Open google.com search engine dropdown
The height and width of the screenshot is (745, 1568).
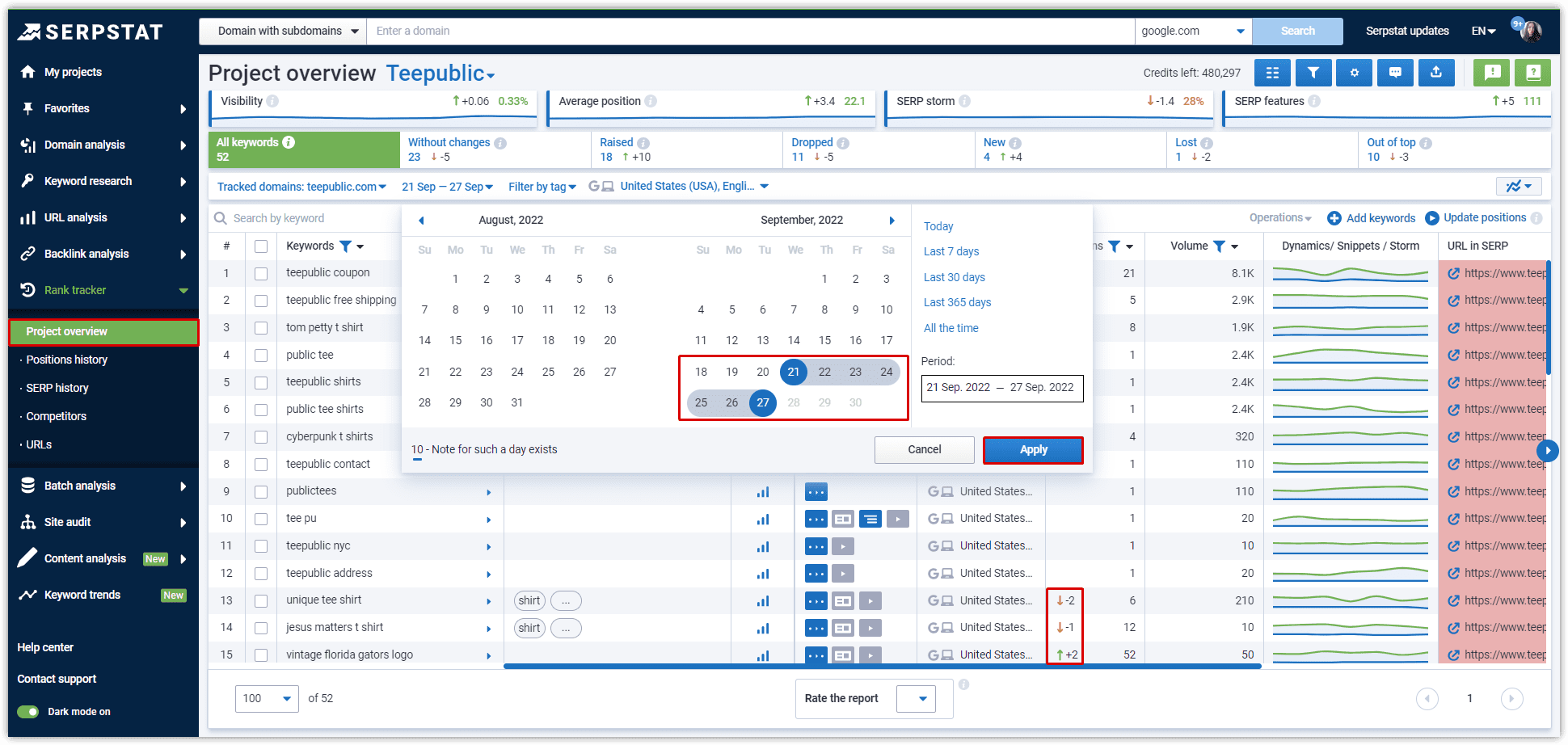point(1193,32)
